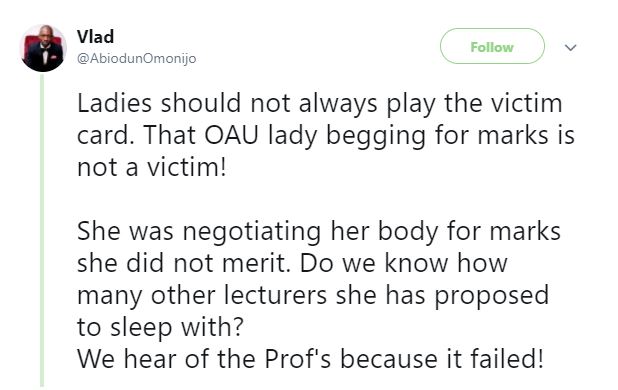Click the word 'negotiating' in the second paragraph
Screen dimensions: 618x390
pyautogui.click(x=252, y=232)
